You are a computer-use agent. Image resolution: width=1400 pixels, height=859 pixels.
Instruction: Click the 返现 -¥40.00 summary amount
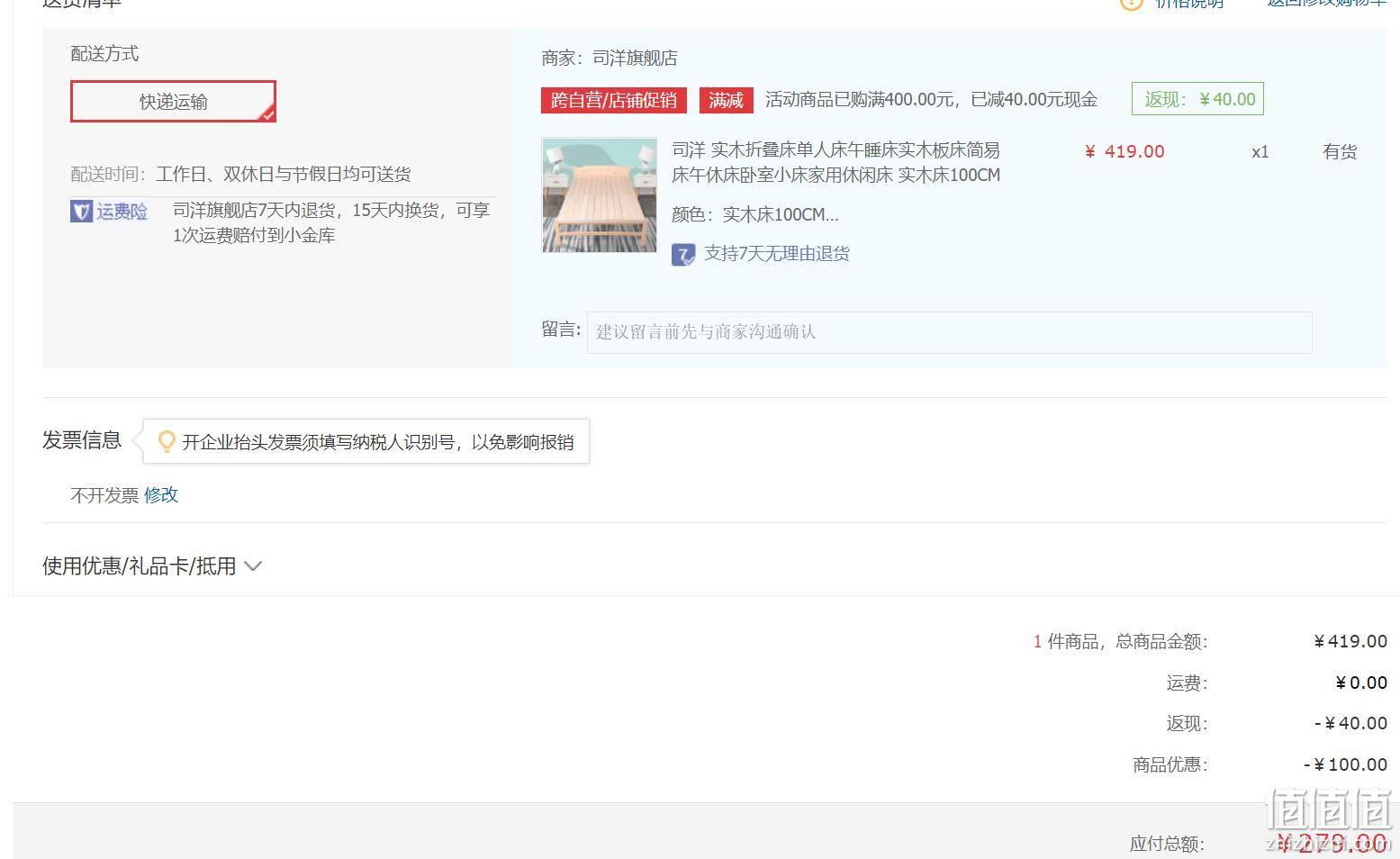click(x=1350, y=723)
